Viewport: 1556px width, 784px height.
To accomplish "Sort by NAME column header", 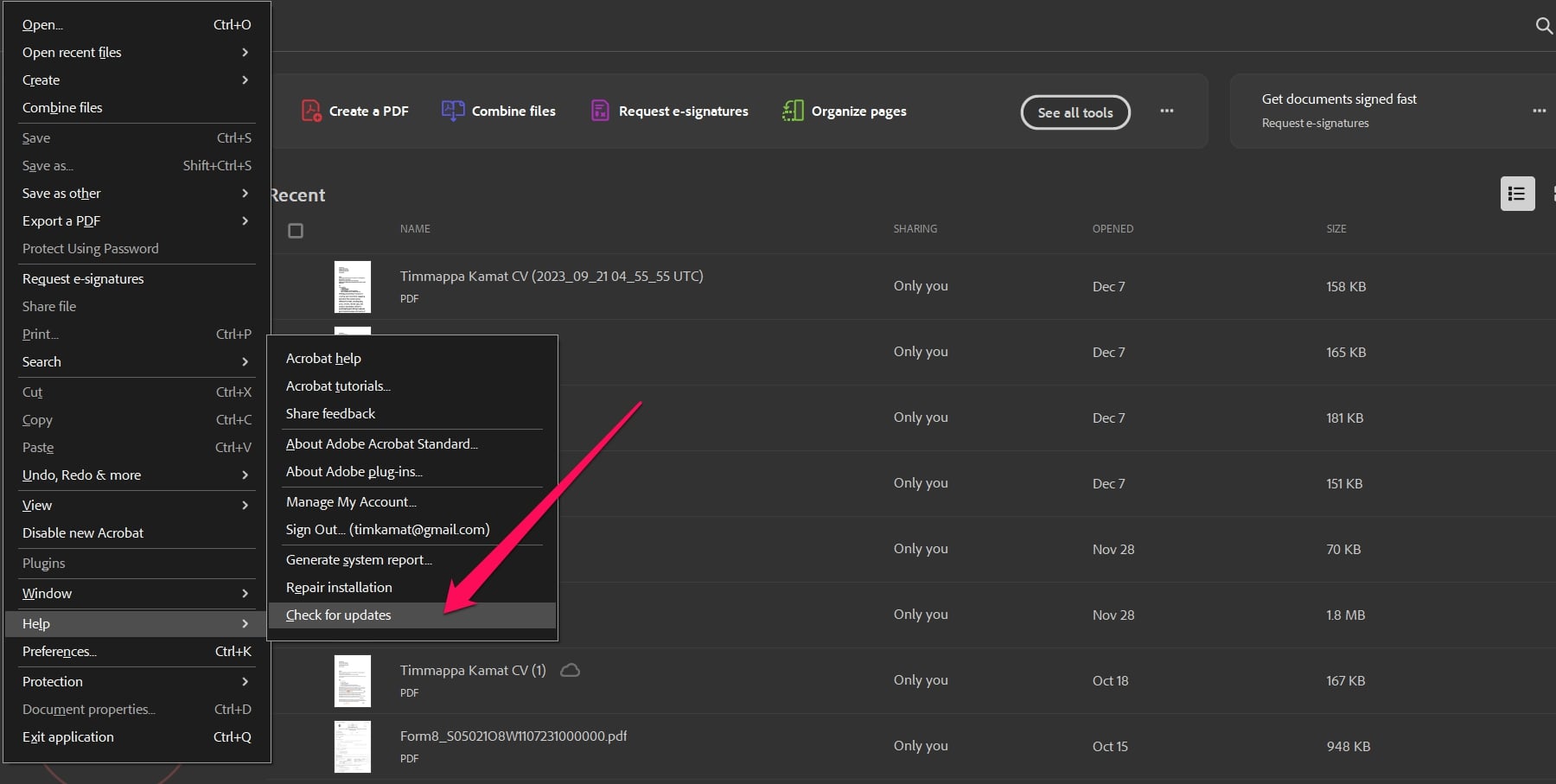I will [x=415, y=229].
